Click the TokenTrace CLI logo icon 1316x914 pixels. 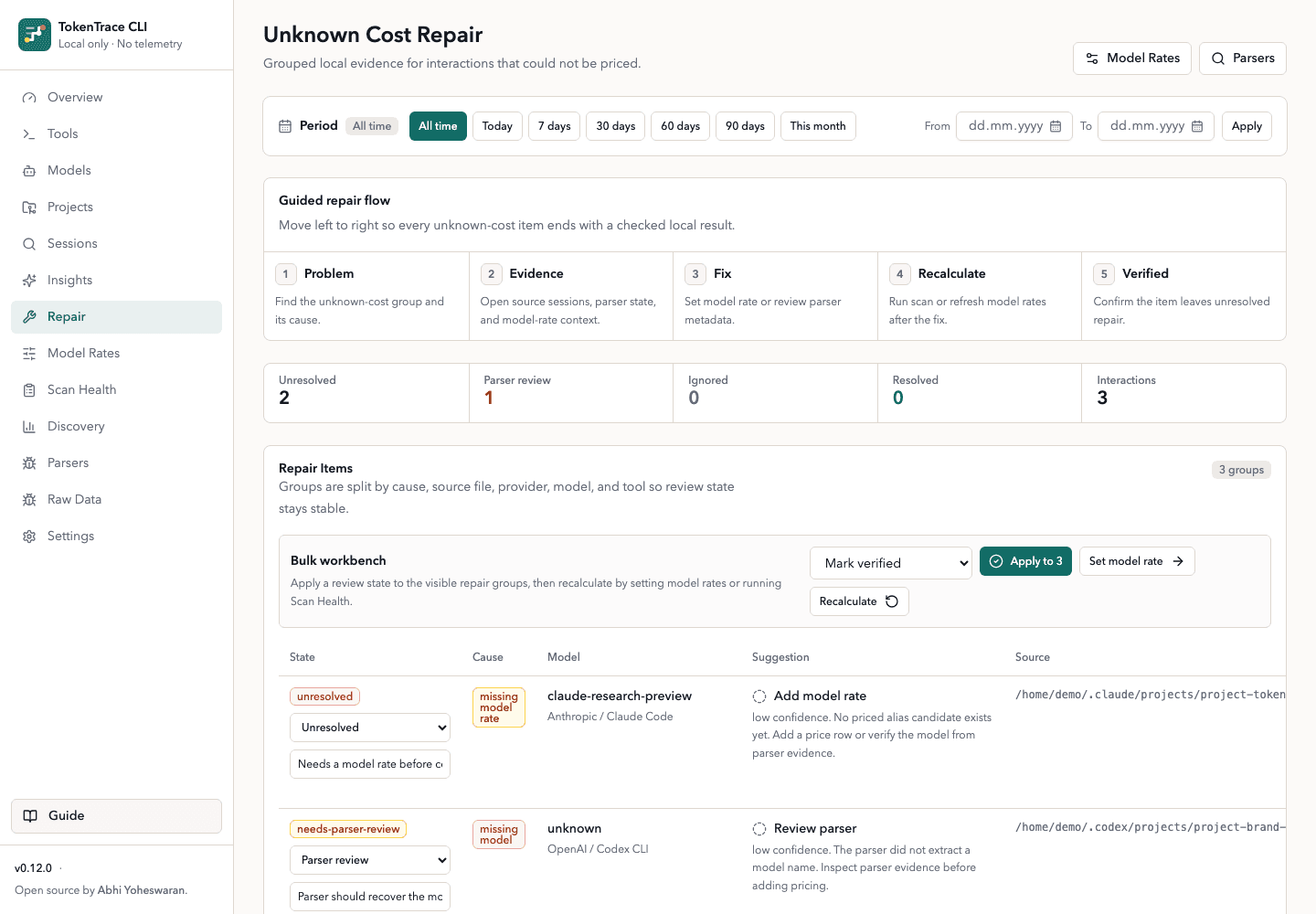pyautogui.click(x=35, y=35)
